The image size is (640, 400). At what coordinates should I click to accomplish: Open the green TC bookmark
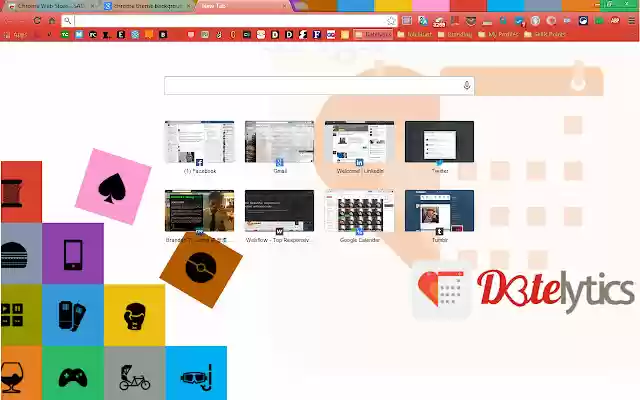[64, 35]
